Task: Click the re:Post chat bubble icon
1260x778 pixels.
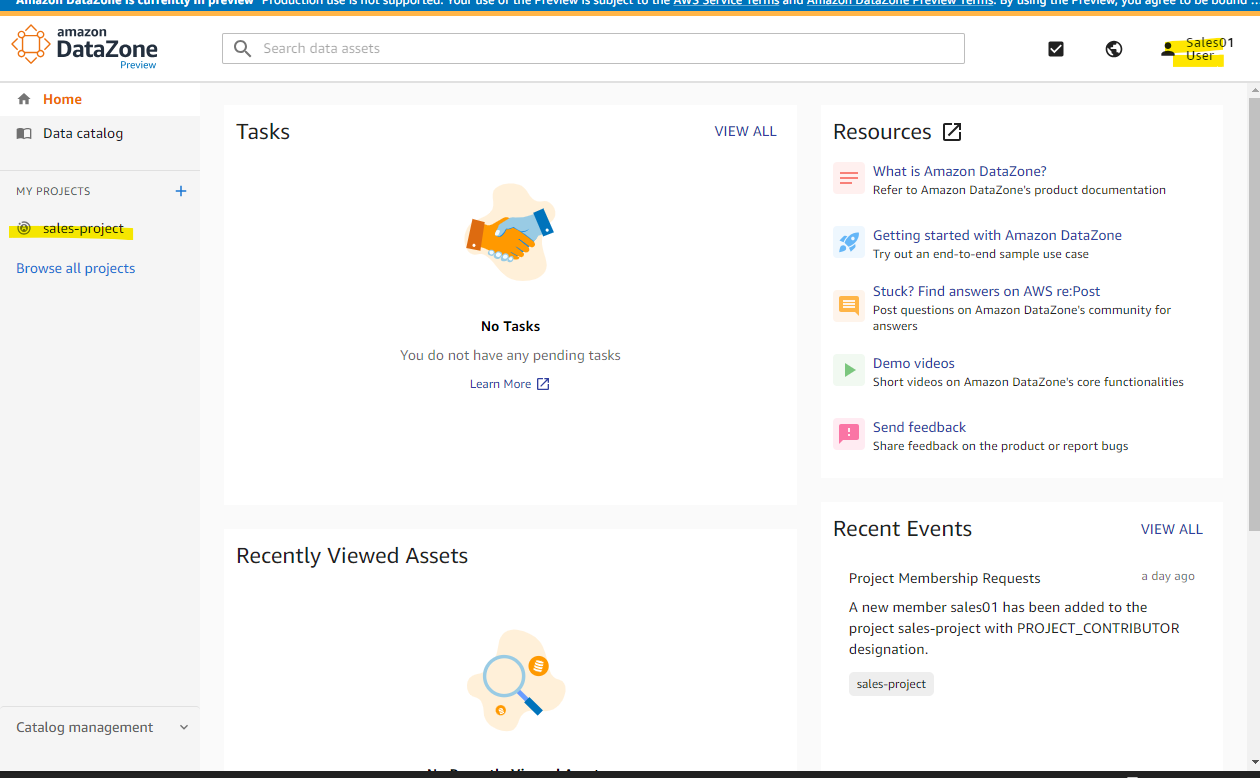Action: pyautogui.click(x=849, y=306)
